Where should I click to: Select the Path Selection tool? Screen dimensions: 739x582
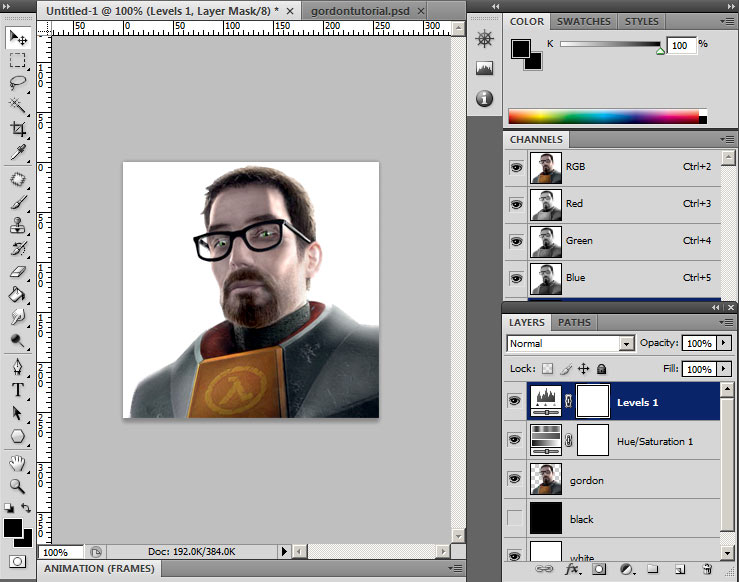[x=18, y=413]
